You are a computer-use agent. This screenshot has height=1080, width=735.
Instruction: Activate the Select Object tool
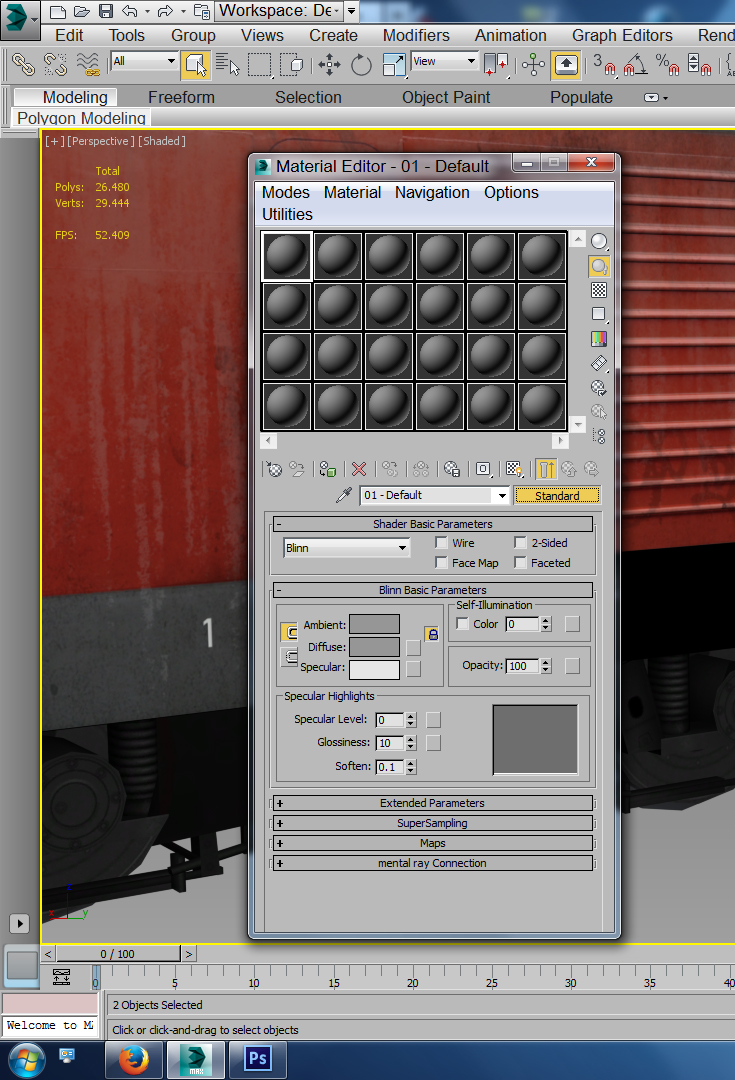pos(196,65)
